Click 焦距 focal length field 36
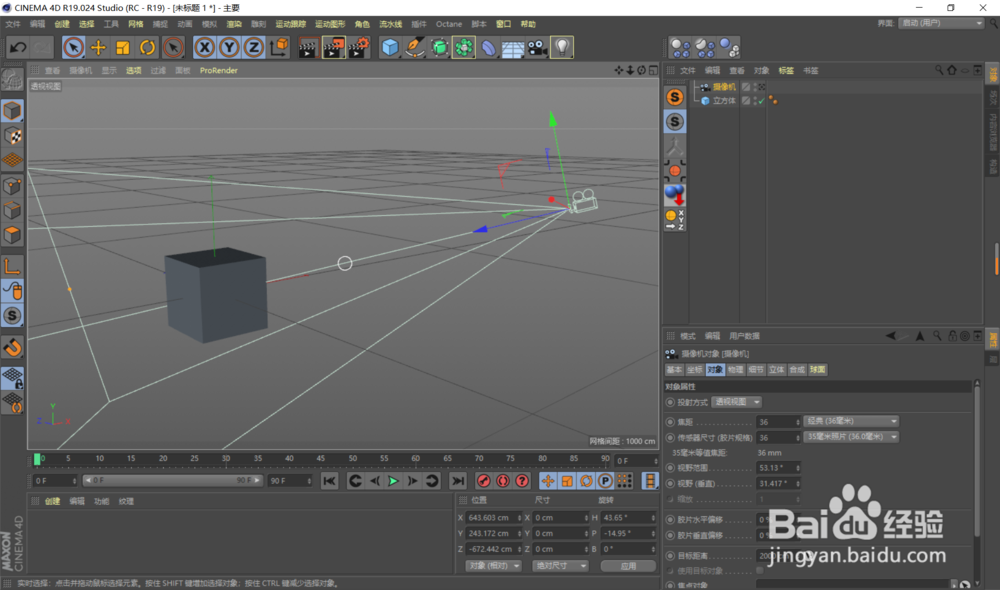Viewport: 1000px width, 590px height. pos(778,422)
